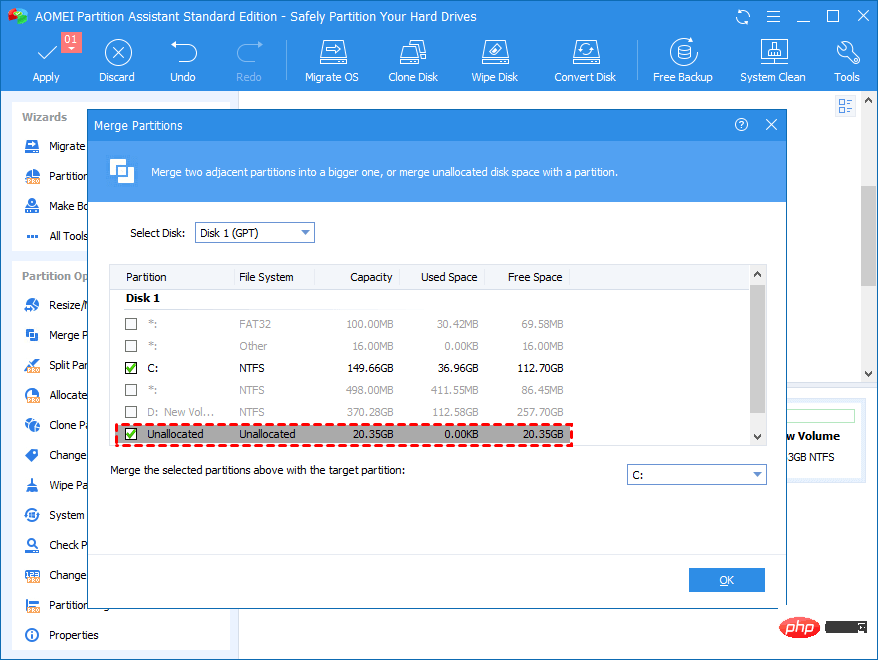Screen dimensions: 878x660
Task: Open the Tools wrench icon
Action: pyautogui.click(x=846, y=60)
